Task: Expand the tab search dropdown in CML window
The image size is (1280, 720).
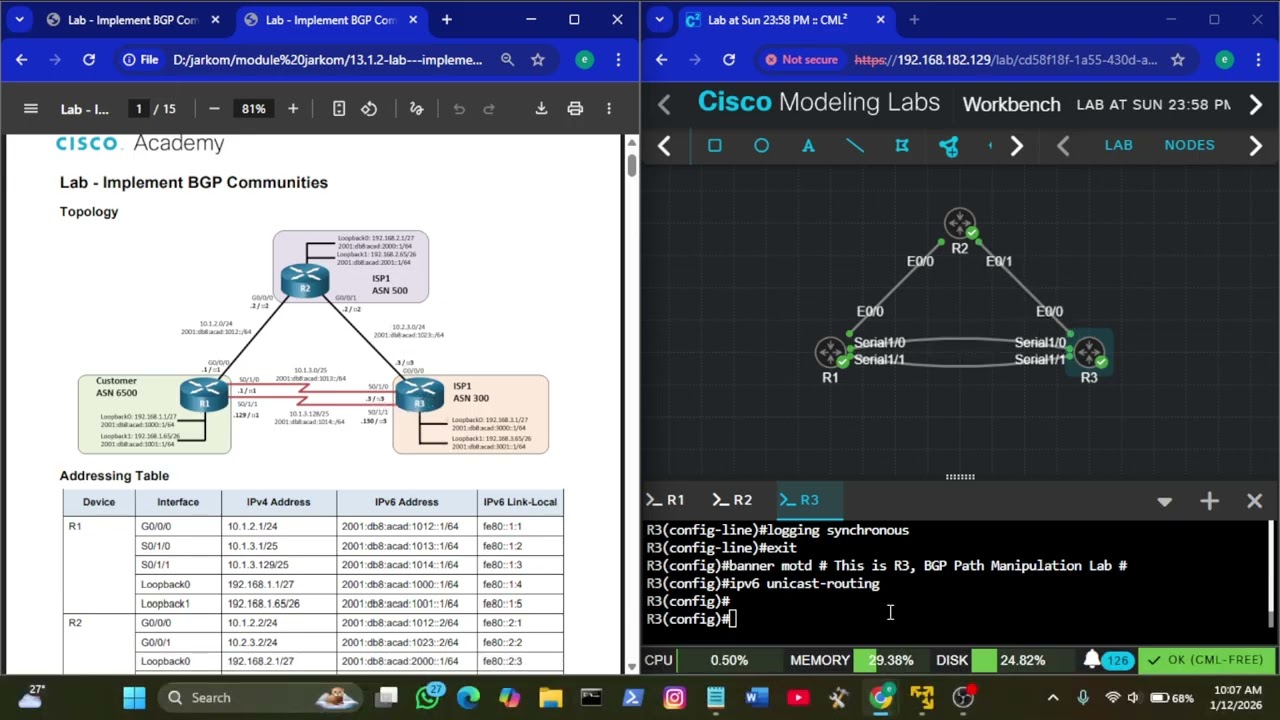Action: (659, 20)
